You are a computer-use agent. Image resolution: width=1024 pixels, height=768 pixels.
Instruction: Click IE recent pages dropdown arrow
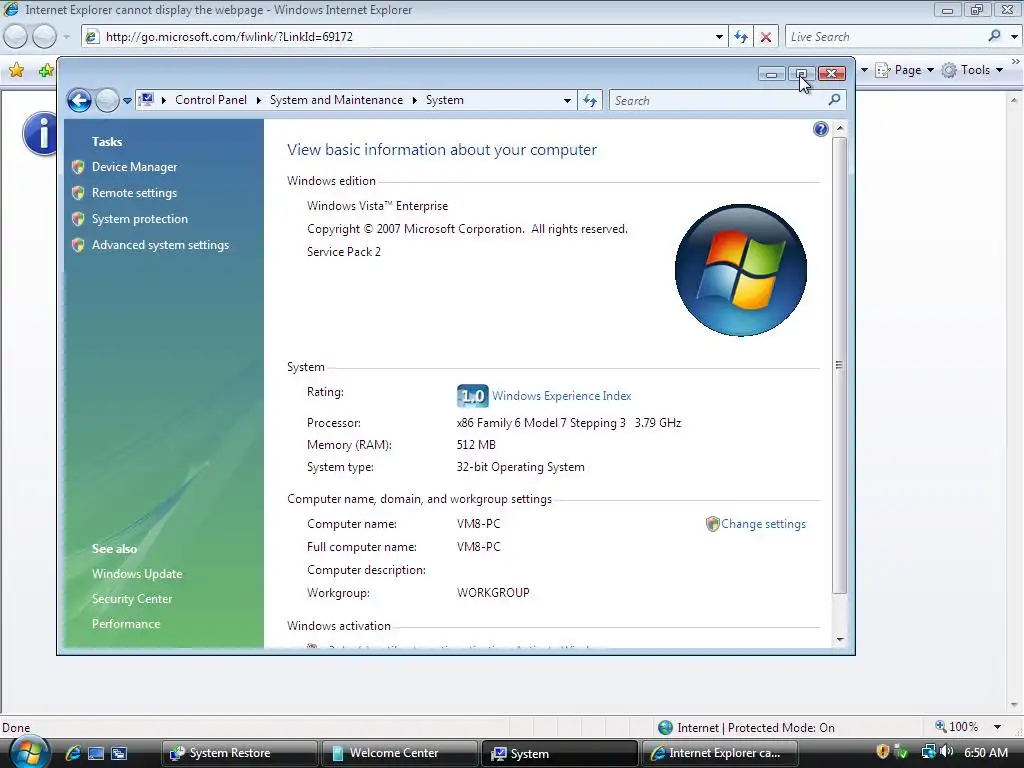66,37
